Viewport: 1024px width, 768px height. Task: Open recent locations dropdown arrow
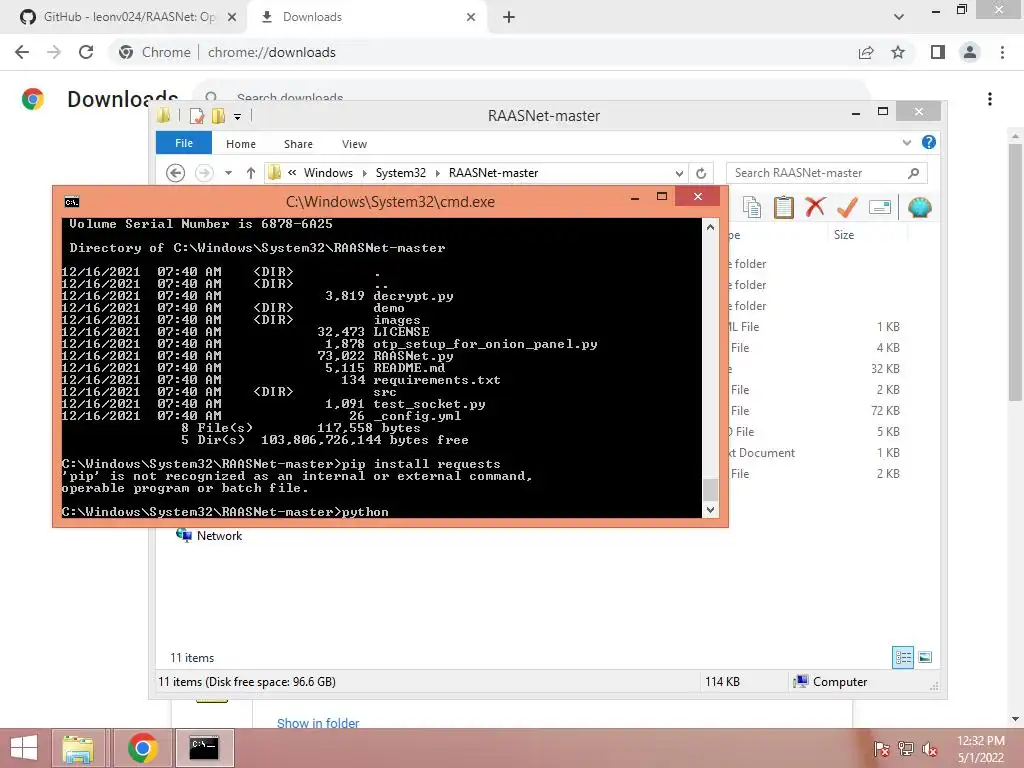pyautogui.click(x=229, y=173)
